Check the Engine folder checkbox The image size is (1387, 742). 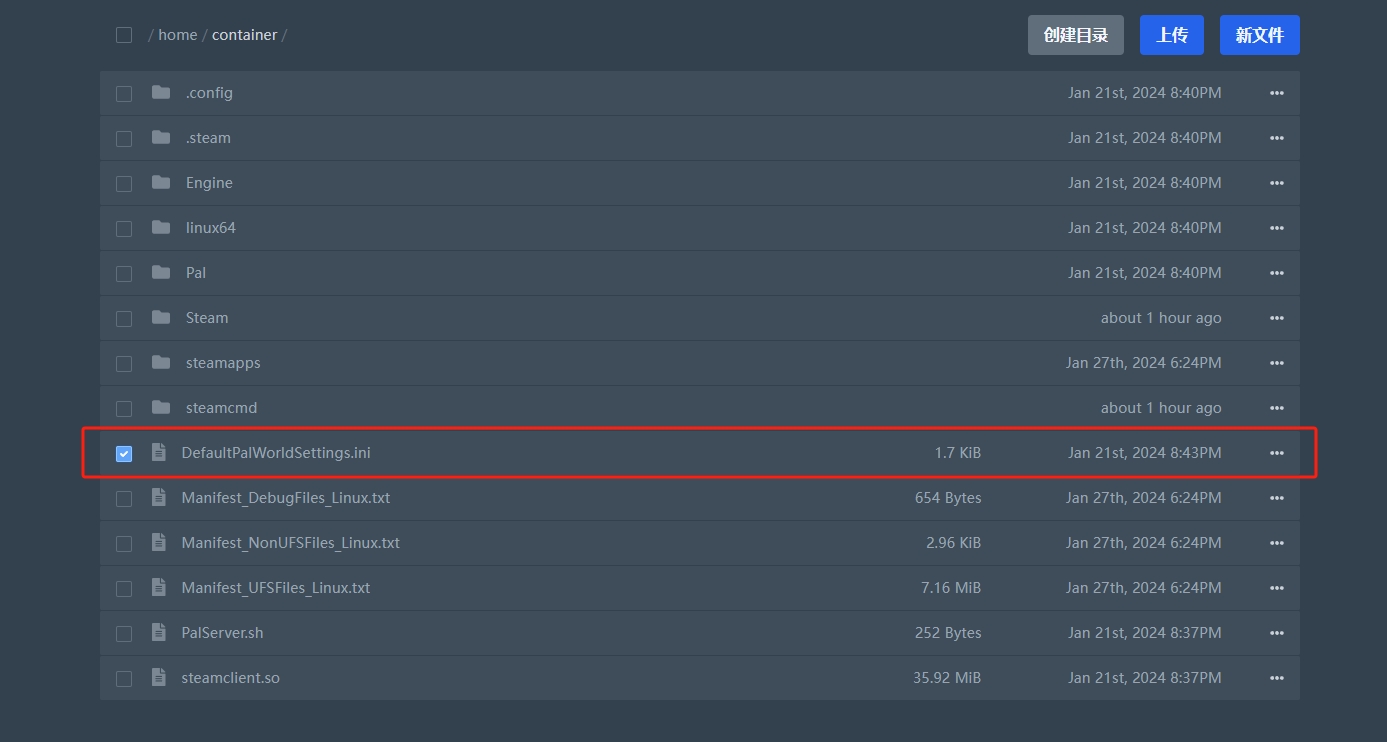click(124, 183)
